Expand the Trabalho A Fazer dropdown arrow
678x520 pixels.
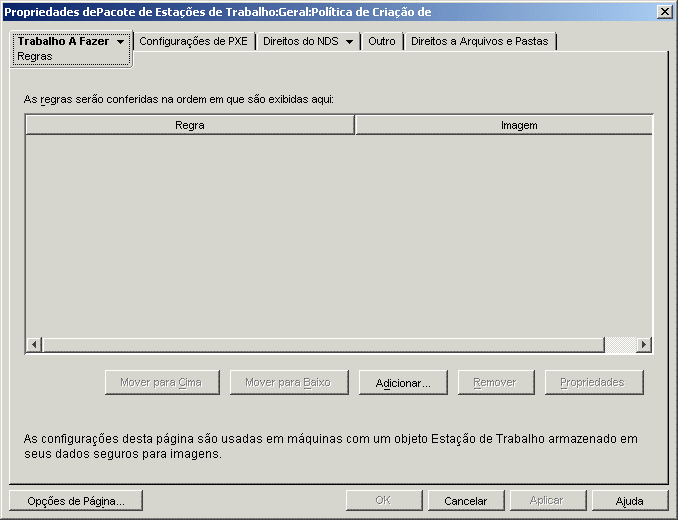121,42
